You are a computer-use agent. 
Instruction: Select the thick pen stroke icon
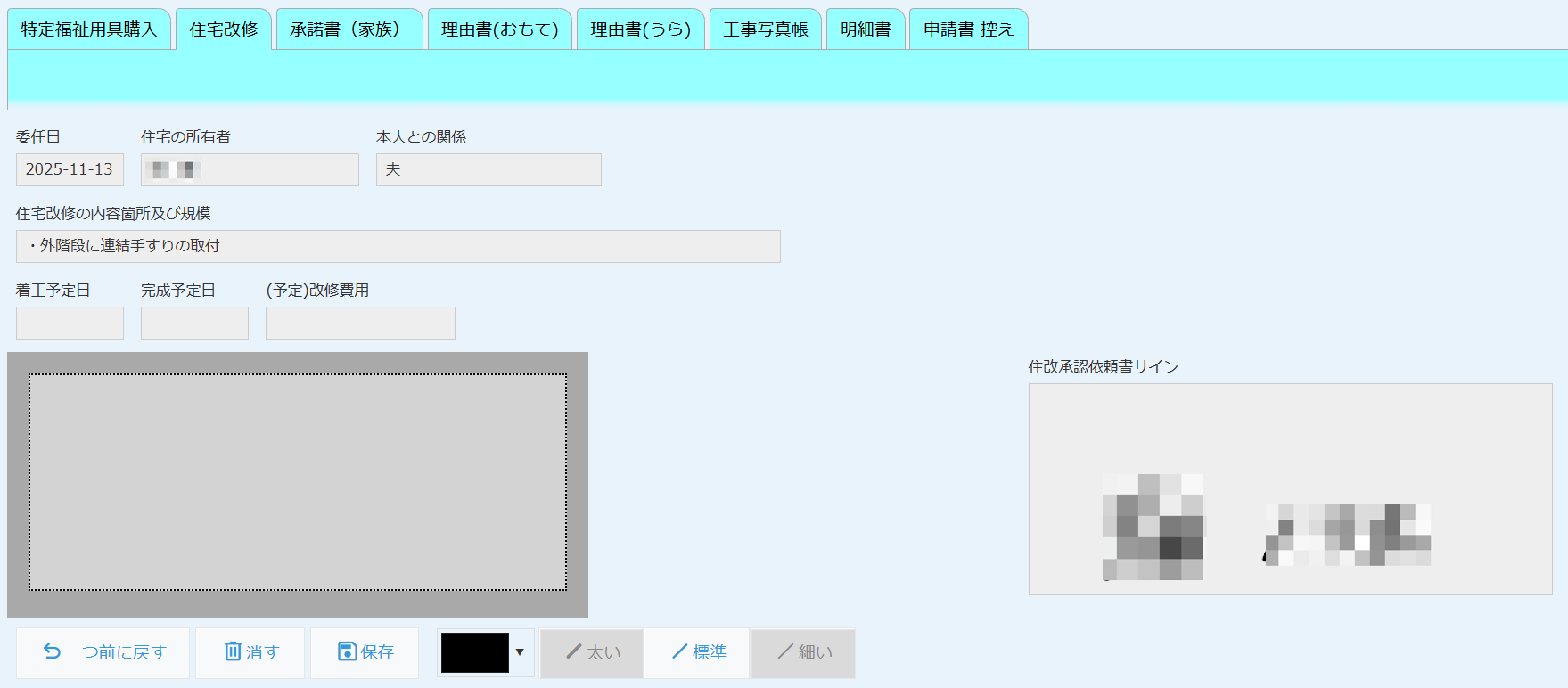(x=574, y=652)
